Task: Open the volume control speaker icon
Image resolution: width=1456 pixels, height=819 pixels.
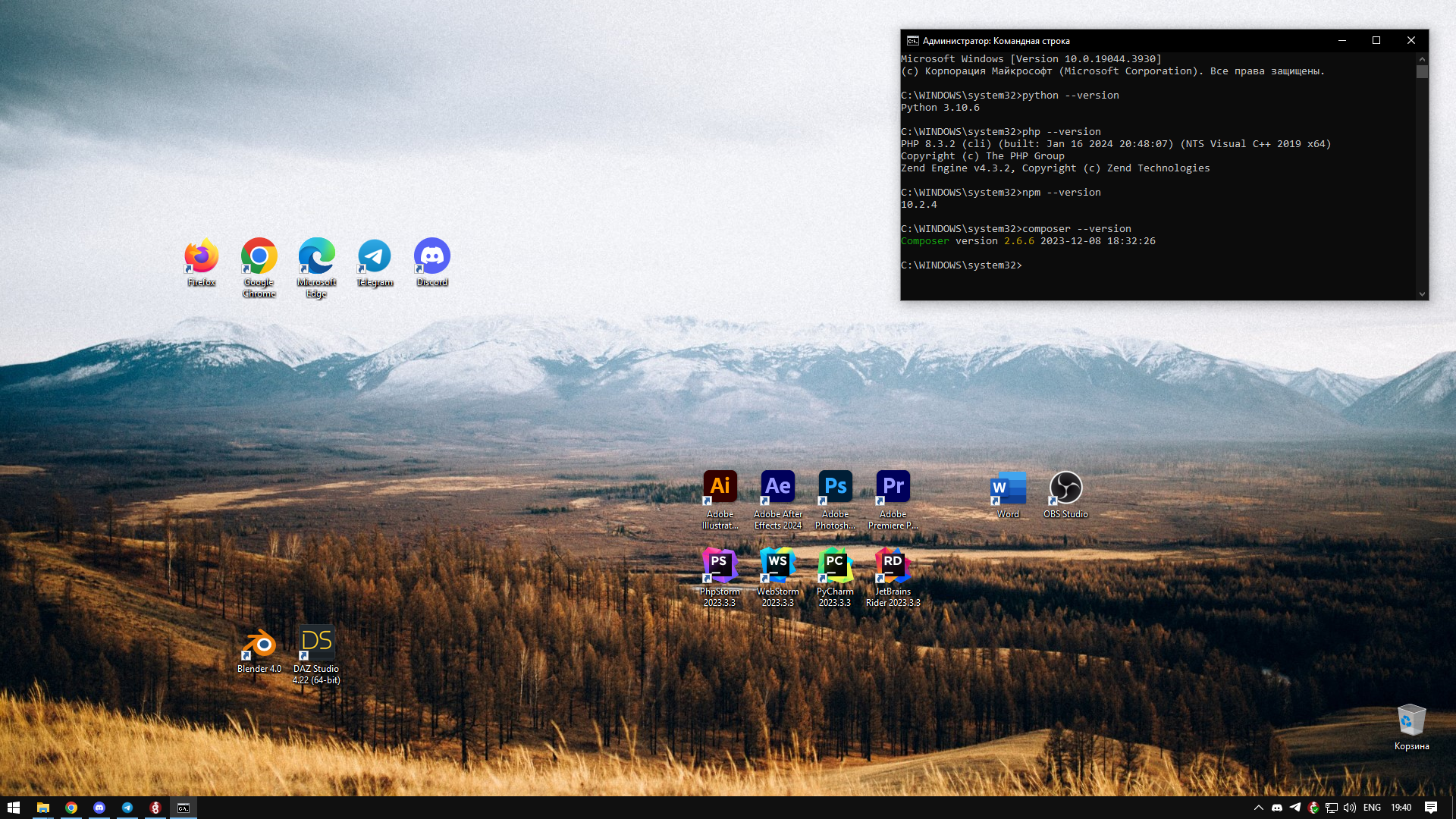Action: pos(1350,808)
